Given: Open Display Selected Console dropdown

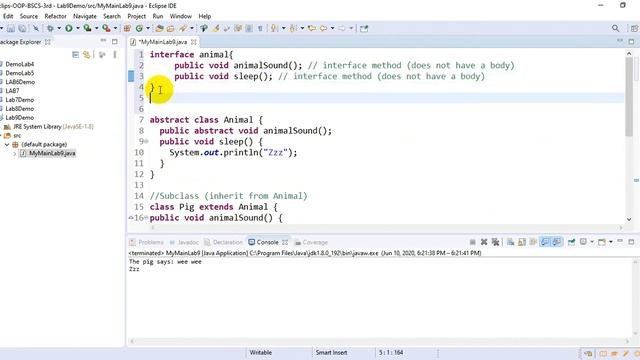Looking at the screenshot, I should pyautogui.click(x=592, y=242).
